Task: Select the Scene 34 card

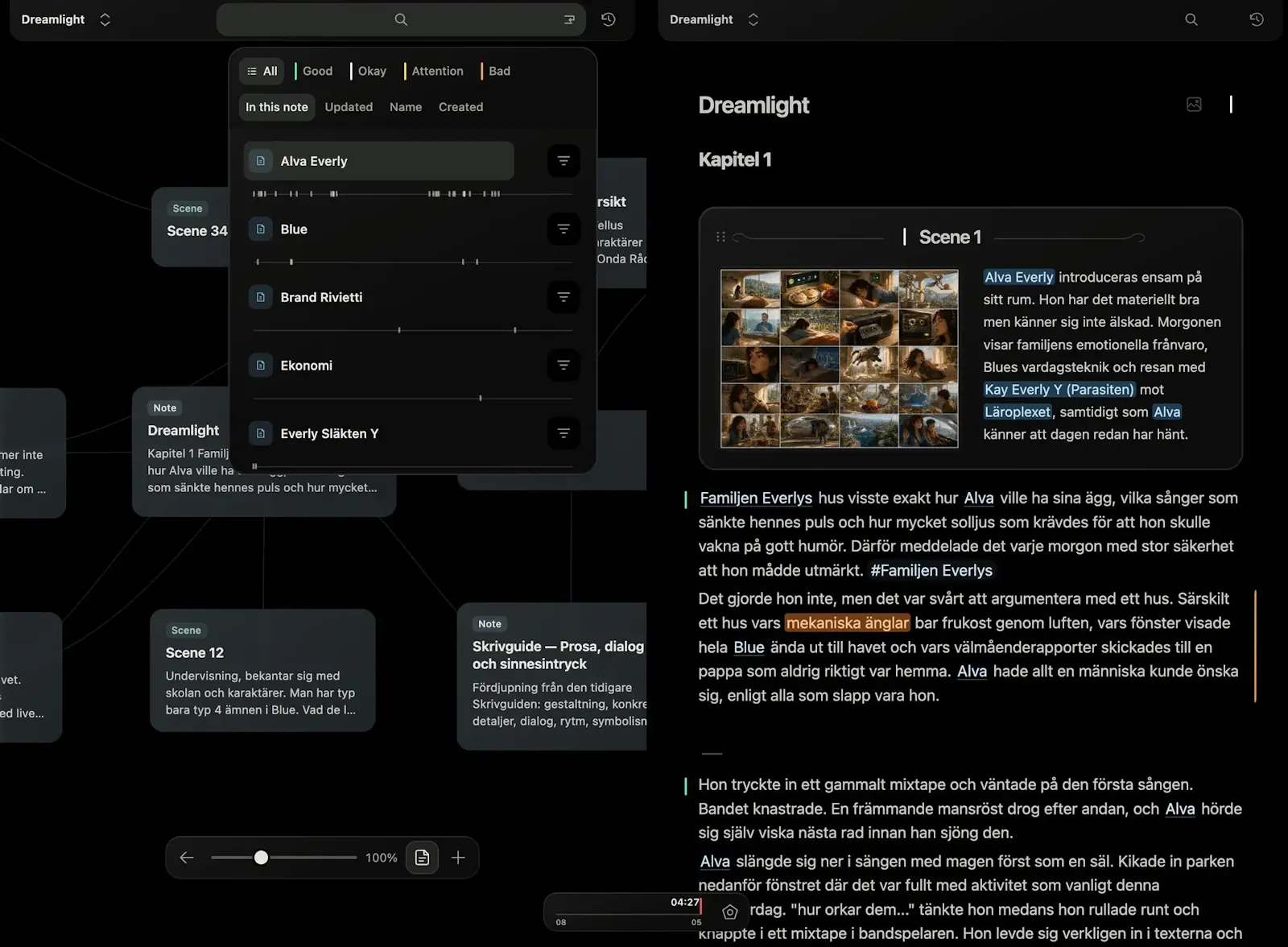Action: pos(192,227)
